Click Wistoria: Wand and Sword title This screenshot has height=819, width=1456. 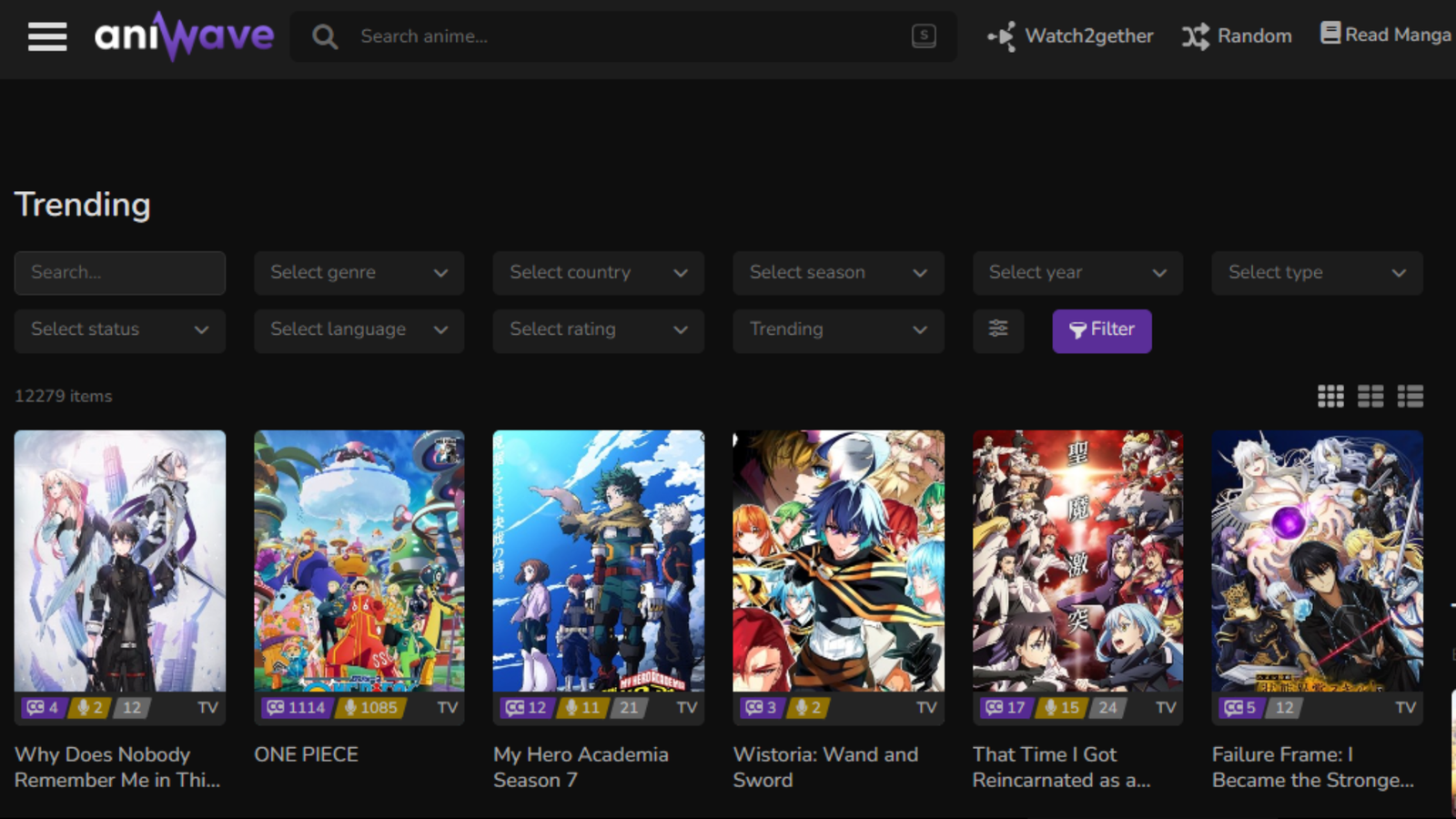click(825, 767)
